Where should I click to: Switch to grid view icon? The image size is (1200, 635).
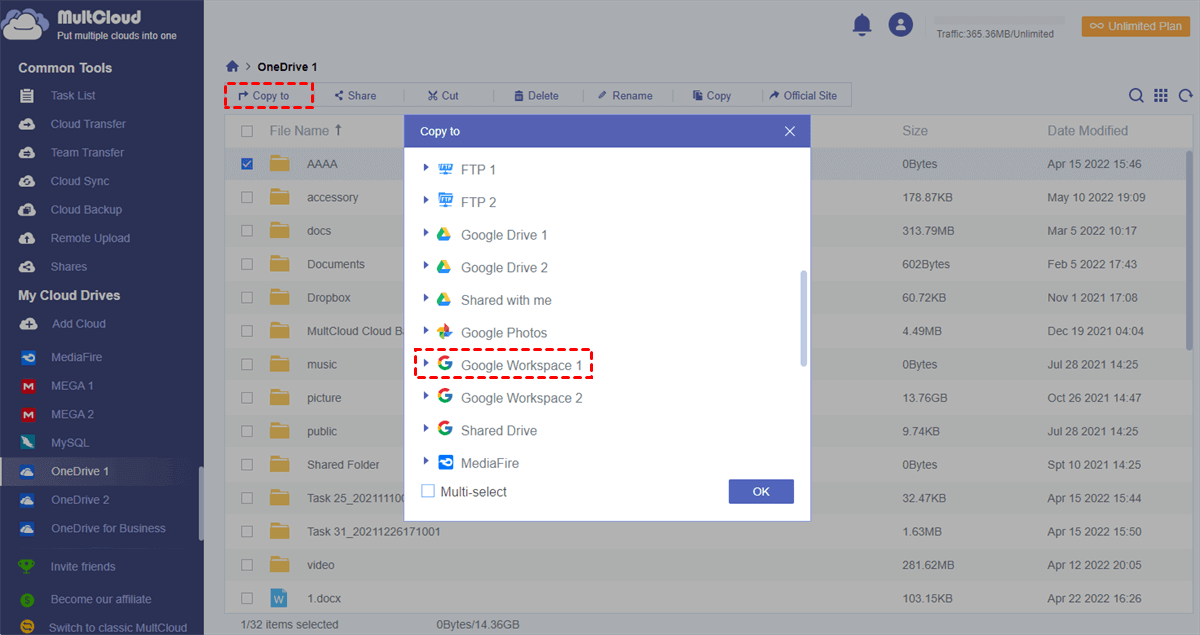coord(1161,96)
